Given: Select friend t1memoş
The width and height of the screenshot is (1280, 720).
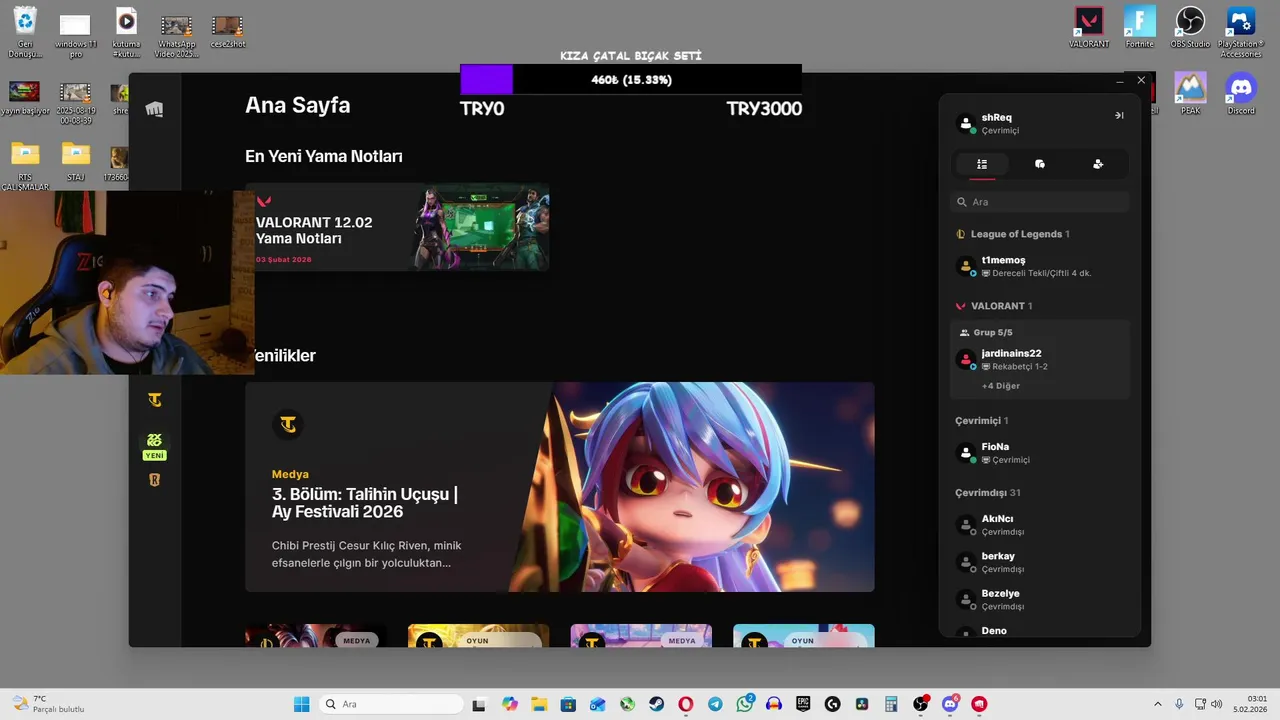Looking at the screenshot, I should pyautogui.click(x=1040, y=266).
